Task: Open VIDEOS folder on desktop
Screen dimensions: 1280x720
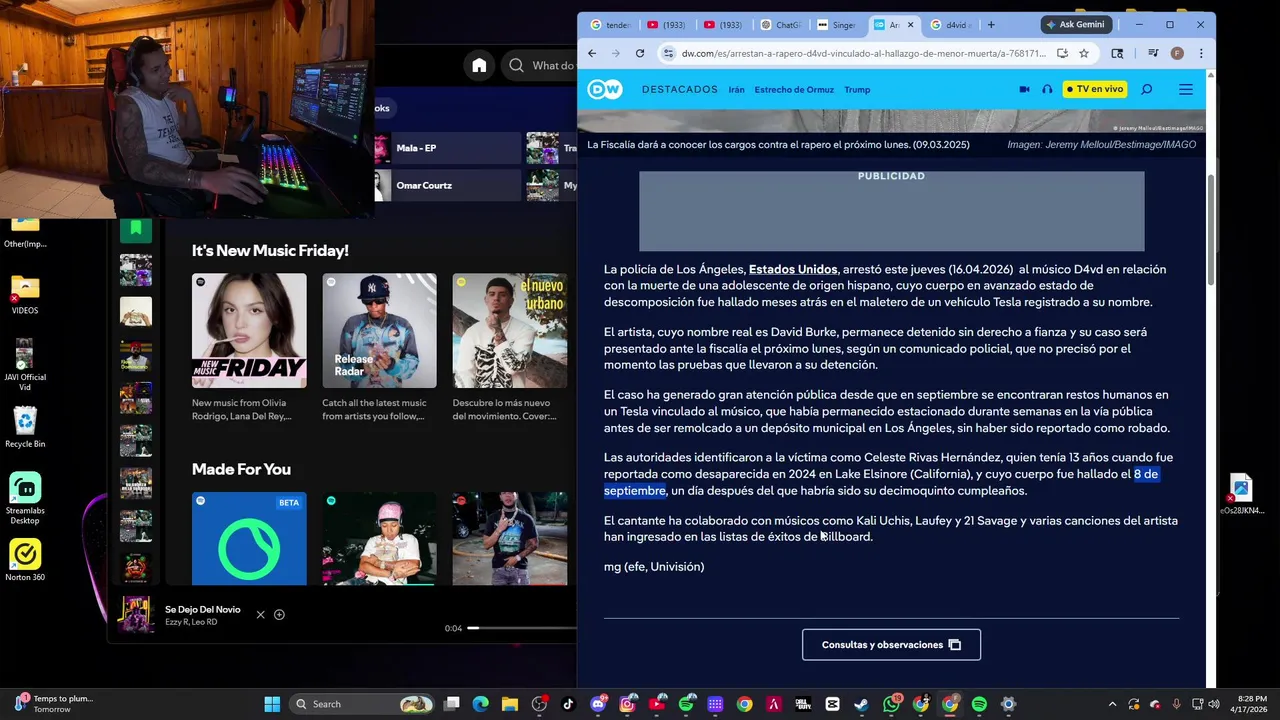Action: pos(25,294)
